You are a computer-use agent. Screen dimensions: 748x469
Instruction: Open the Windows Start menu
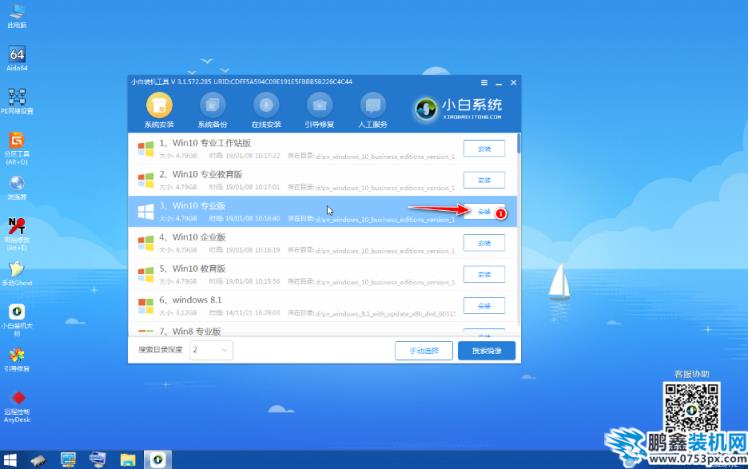point(10,460)
